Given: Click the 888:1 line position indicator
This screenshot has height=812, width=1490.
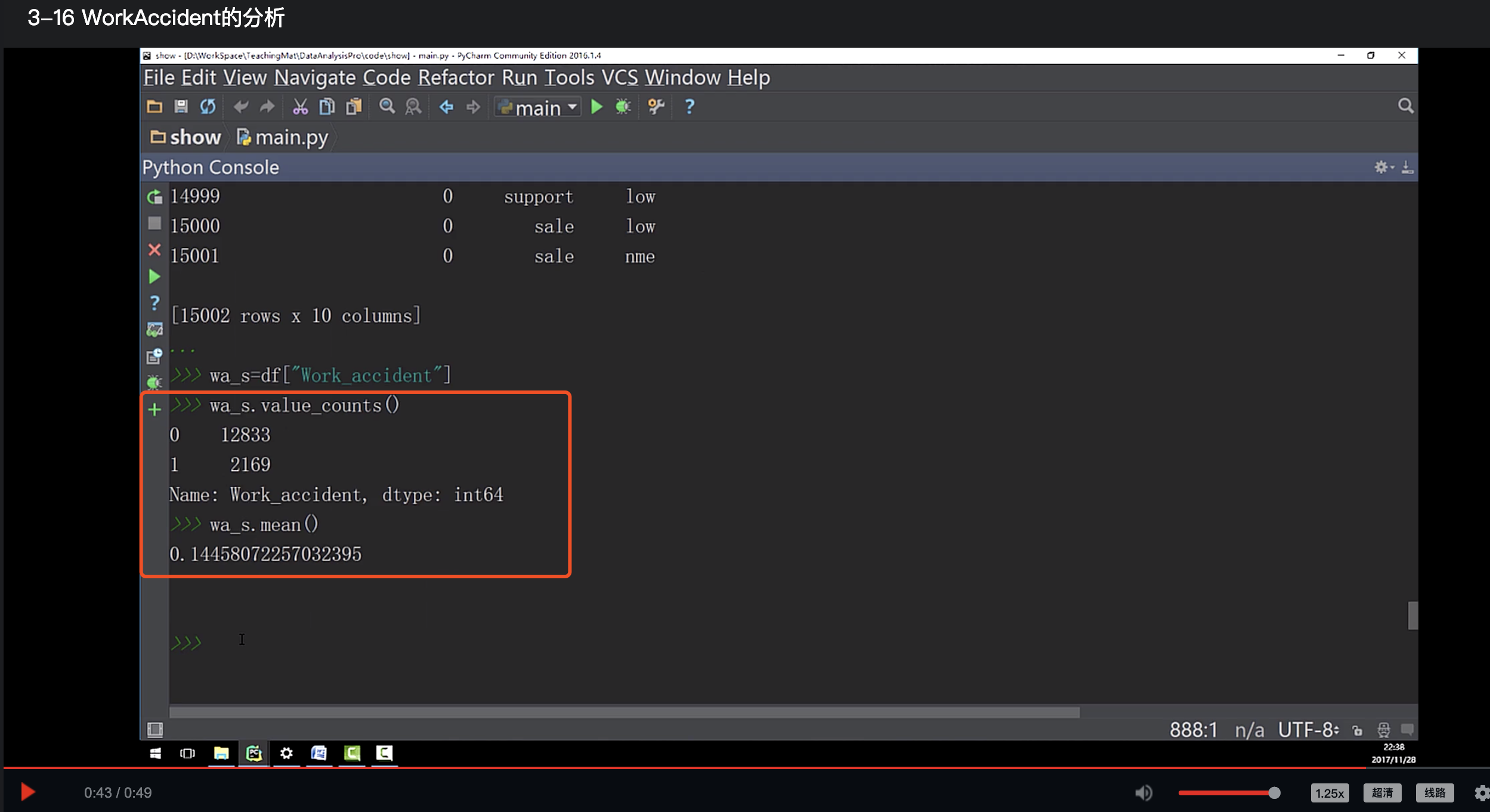Looking at the screenshot, I should tap(1193, 730).
